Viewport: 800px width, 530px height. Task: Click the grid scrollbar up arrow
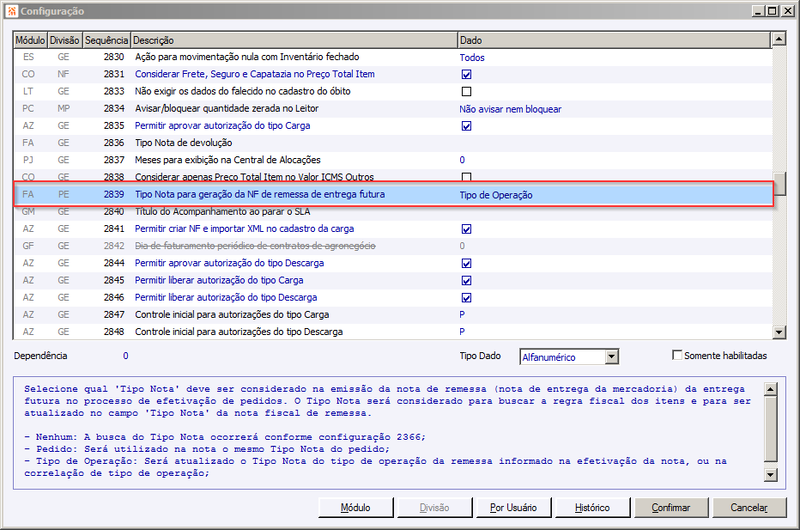[779, 39]
